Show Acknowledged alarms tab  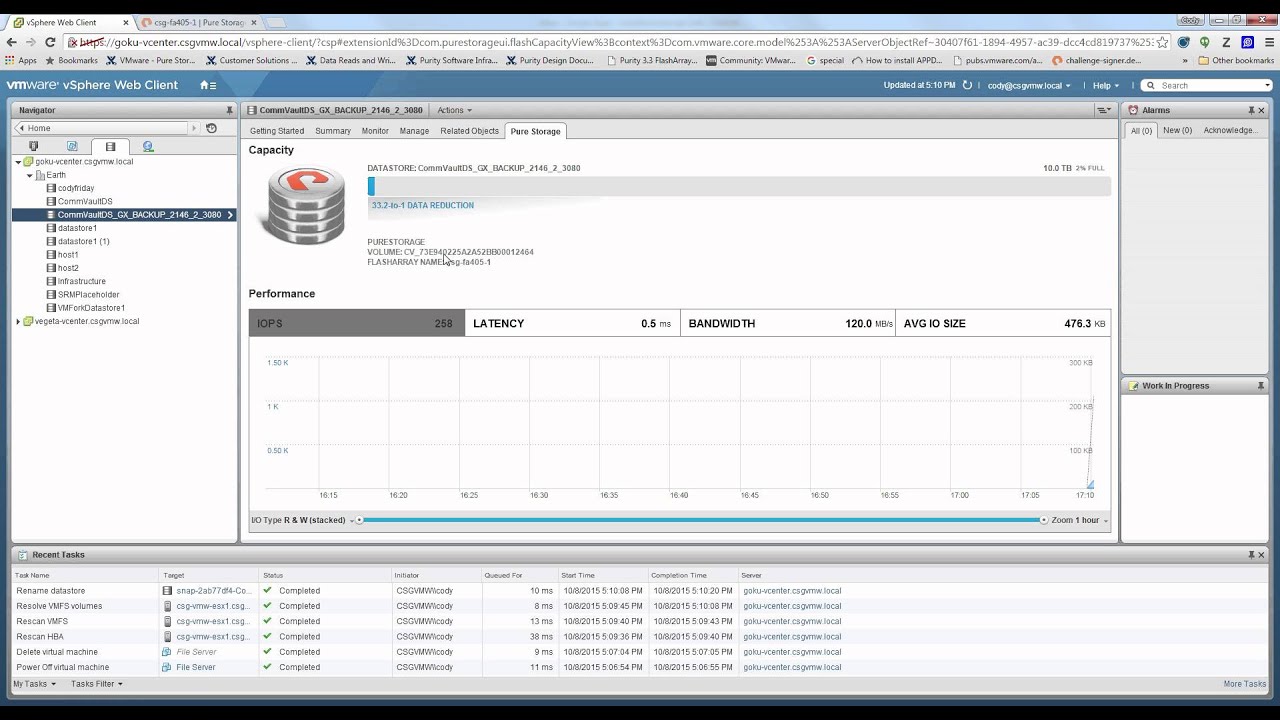click(1230, 130)
